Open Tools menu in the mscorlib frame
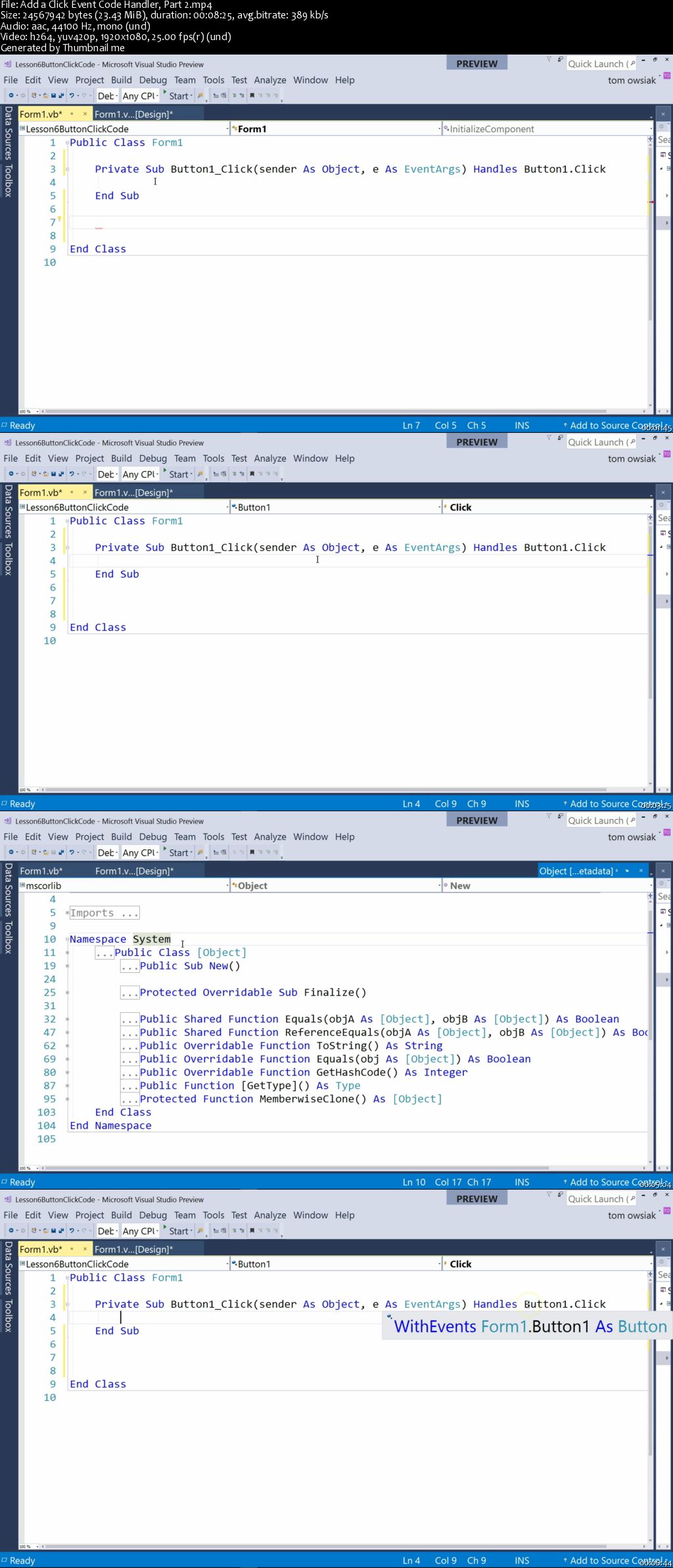The image size is (673, 1568). click(x=214, y=837)
